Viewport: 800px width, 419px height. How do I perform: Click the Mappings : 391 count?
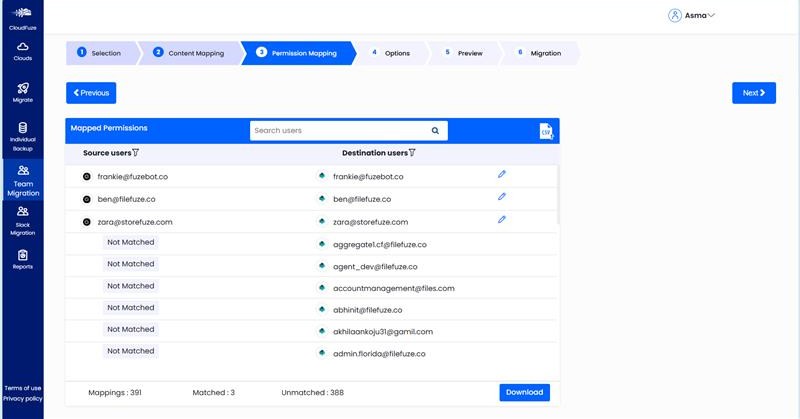[x=115, y=392]
